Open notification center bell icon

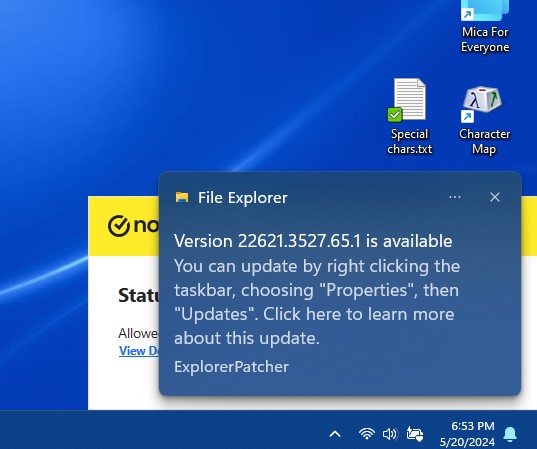(510, 434)
